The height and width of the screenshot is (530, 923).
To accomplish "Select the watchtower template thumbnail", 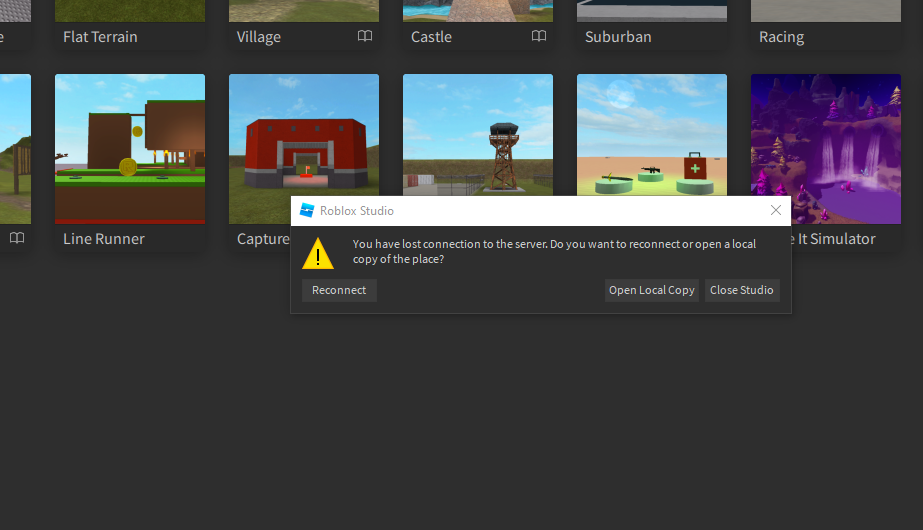I will click(478, 135).
